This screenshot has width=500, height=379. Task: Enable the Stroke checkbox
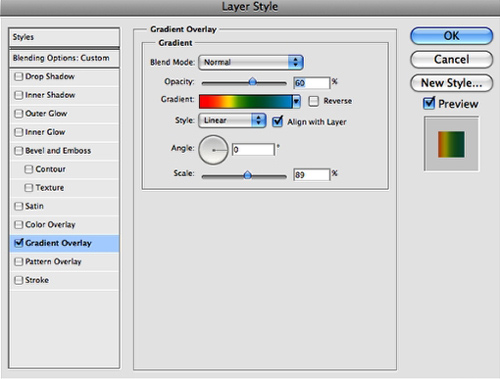18,280
